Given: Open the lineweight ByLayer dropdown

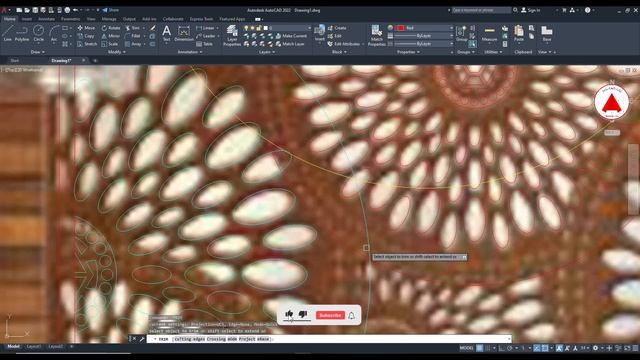Looking at the screenshot, I should coord(451,36).
